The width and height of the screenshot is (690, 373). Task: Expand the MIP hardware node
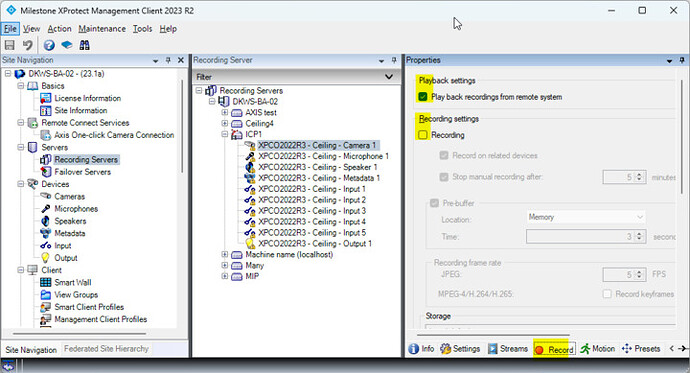(x=224, y=276)
